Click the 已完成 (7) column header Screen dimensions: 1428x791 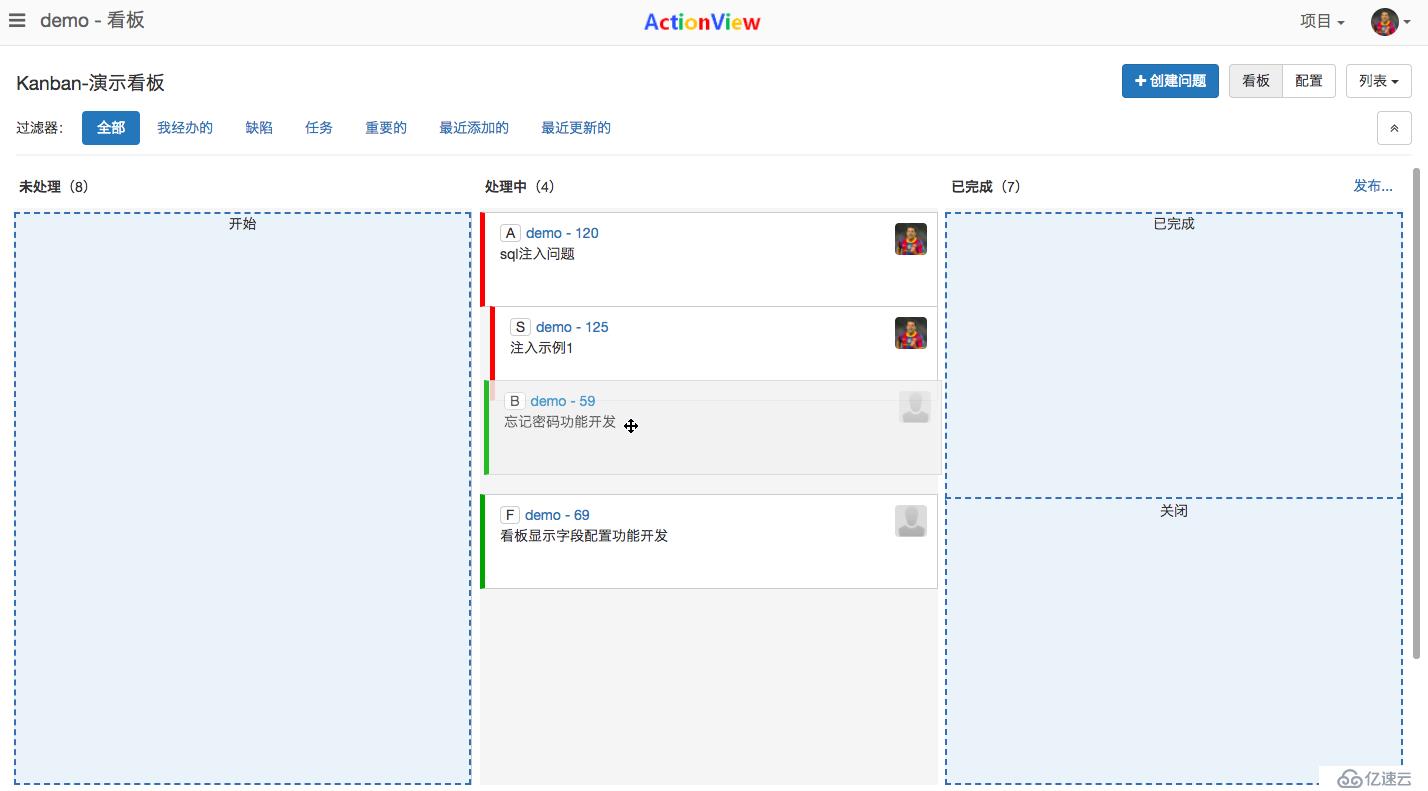coord(986,186)
